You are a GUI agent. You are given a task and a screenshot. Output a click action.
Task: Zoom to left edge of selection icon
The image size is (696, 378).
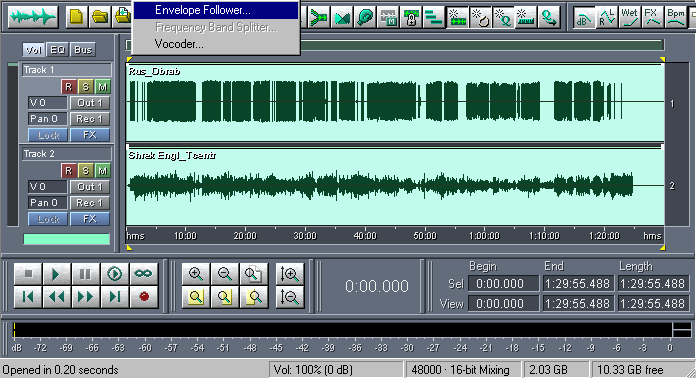click(x=225, y=297)
